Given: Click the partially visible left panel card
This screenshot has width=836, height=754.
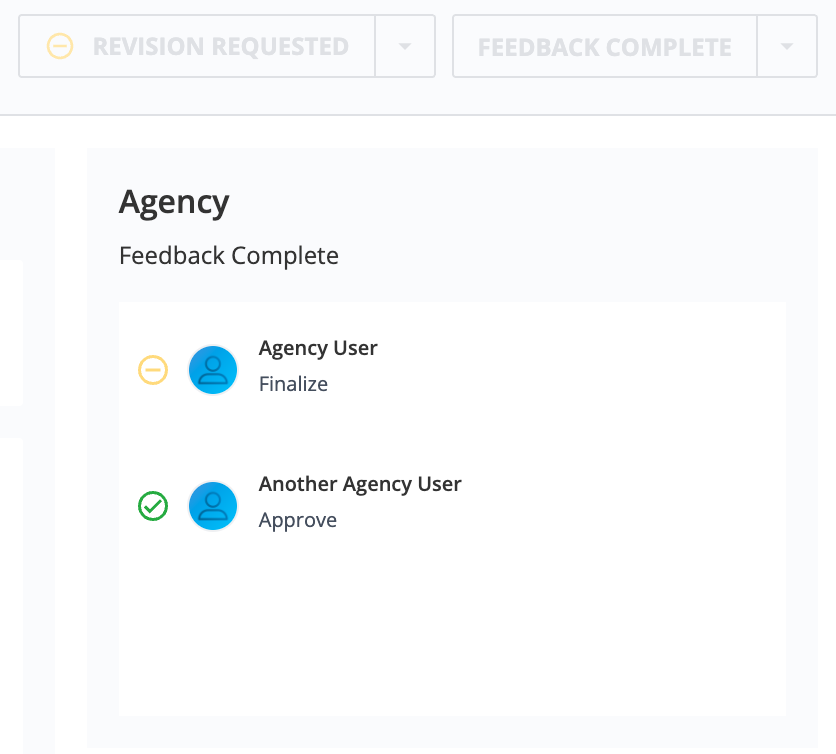Looking at the screenshot, I should [x=11, y=333].
